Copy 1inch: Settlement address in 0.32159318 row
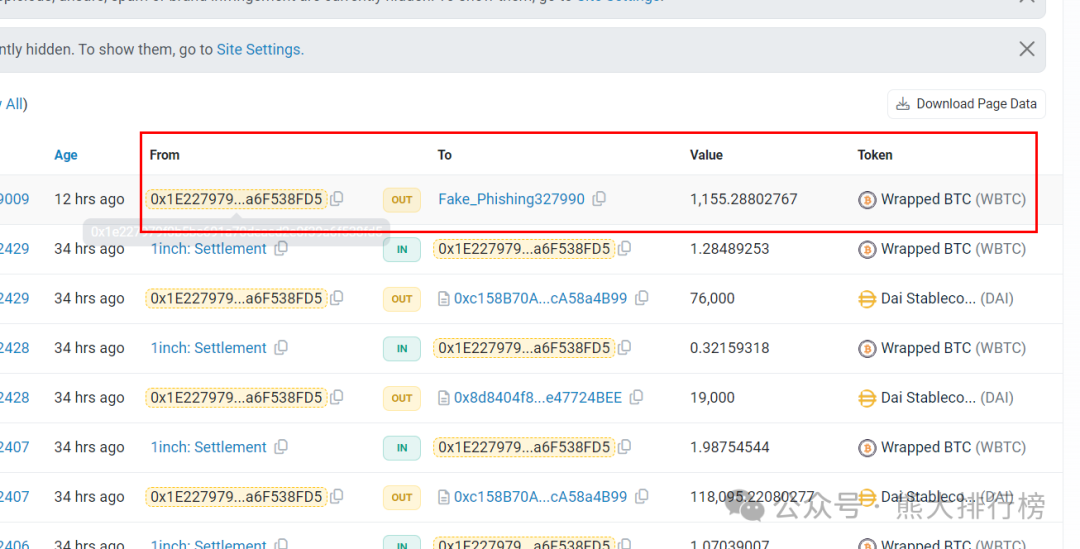This screenshot has height=549, width=1080. pos(281,348)
